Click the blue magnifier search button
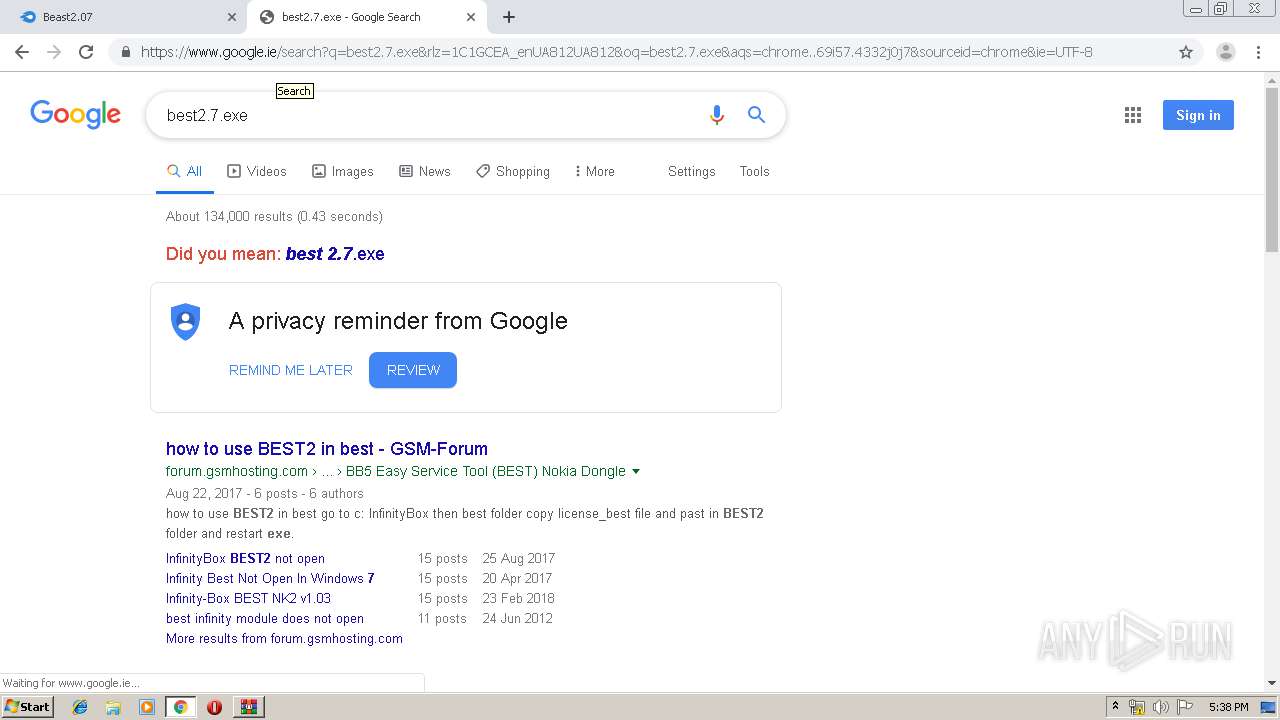The height and width of the screenshot is (720, 1280). point(757,115)
